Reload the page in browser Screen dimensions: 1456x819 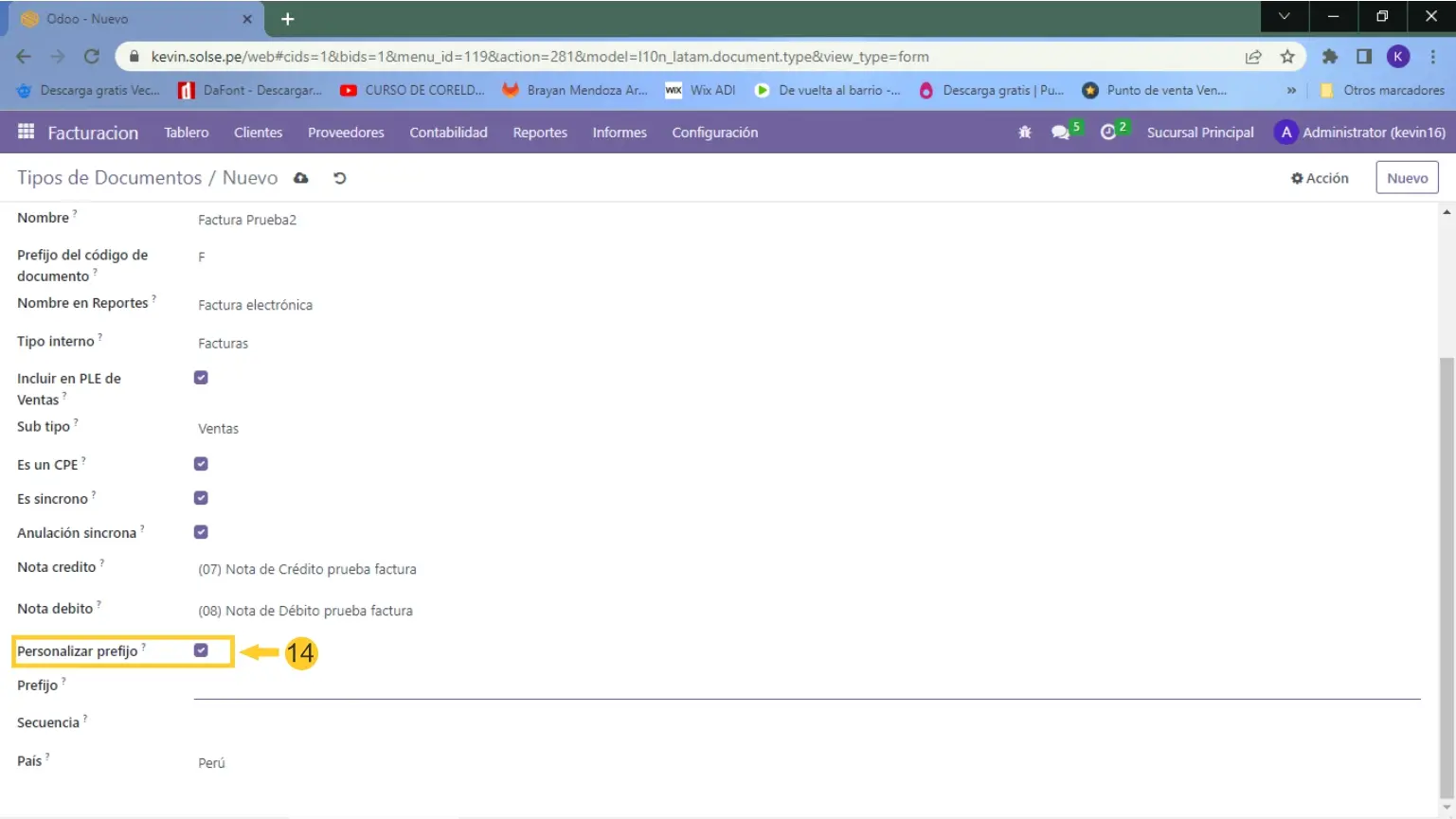pyautogui.click(x=92, y=57)
